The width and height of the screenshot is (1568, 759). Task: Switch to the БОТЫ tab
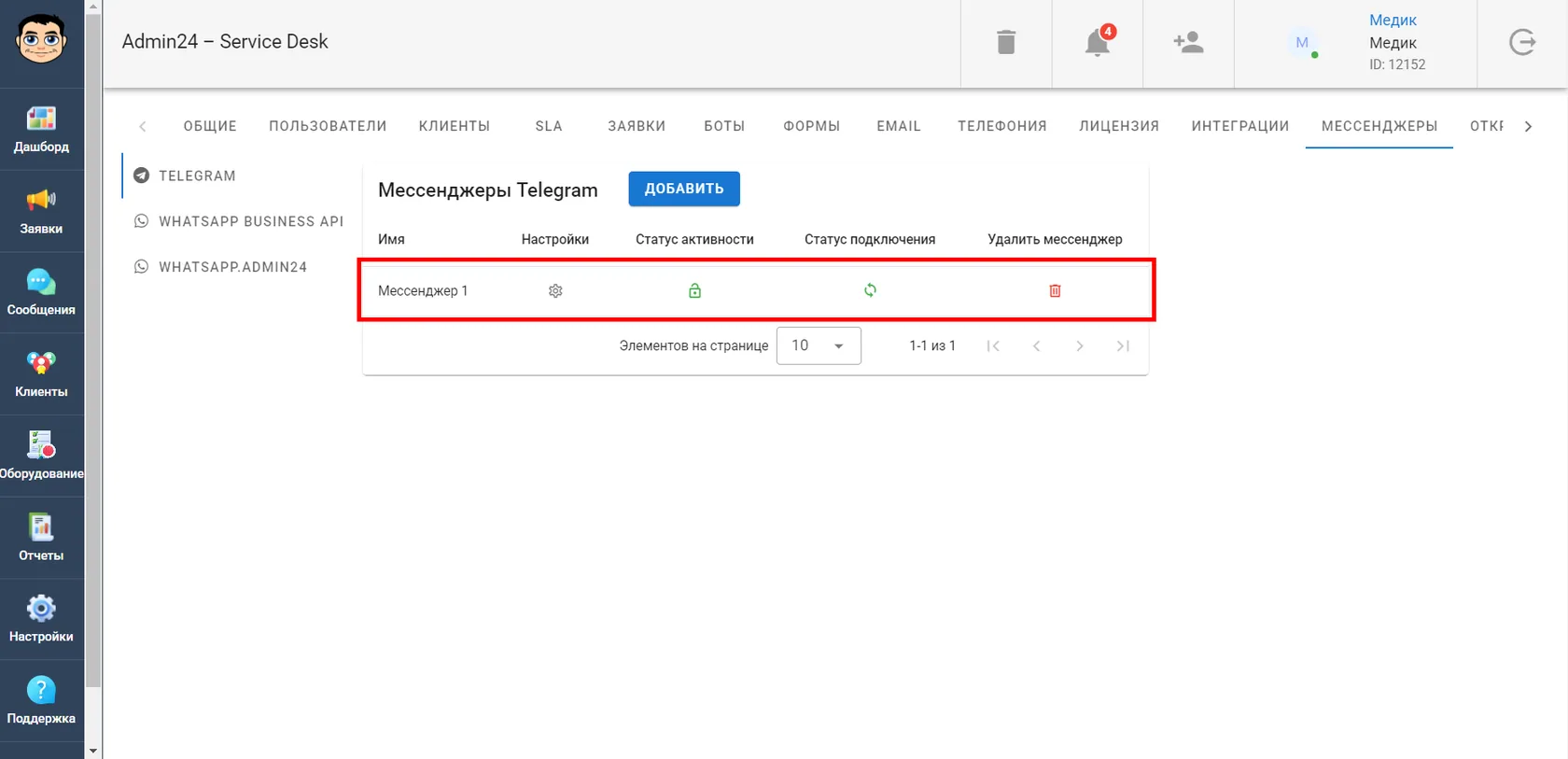click(x=724, y=126)
